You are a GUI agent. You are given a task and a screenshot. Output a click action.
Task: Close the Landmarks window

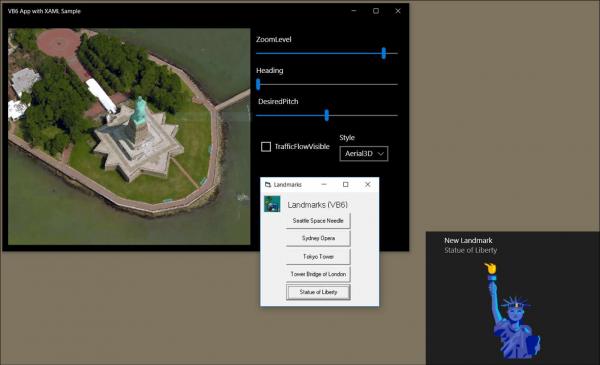(x=367, y=184)
